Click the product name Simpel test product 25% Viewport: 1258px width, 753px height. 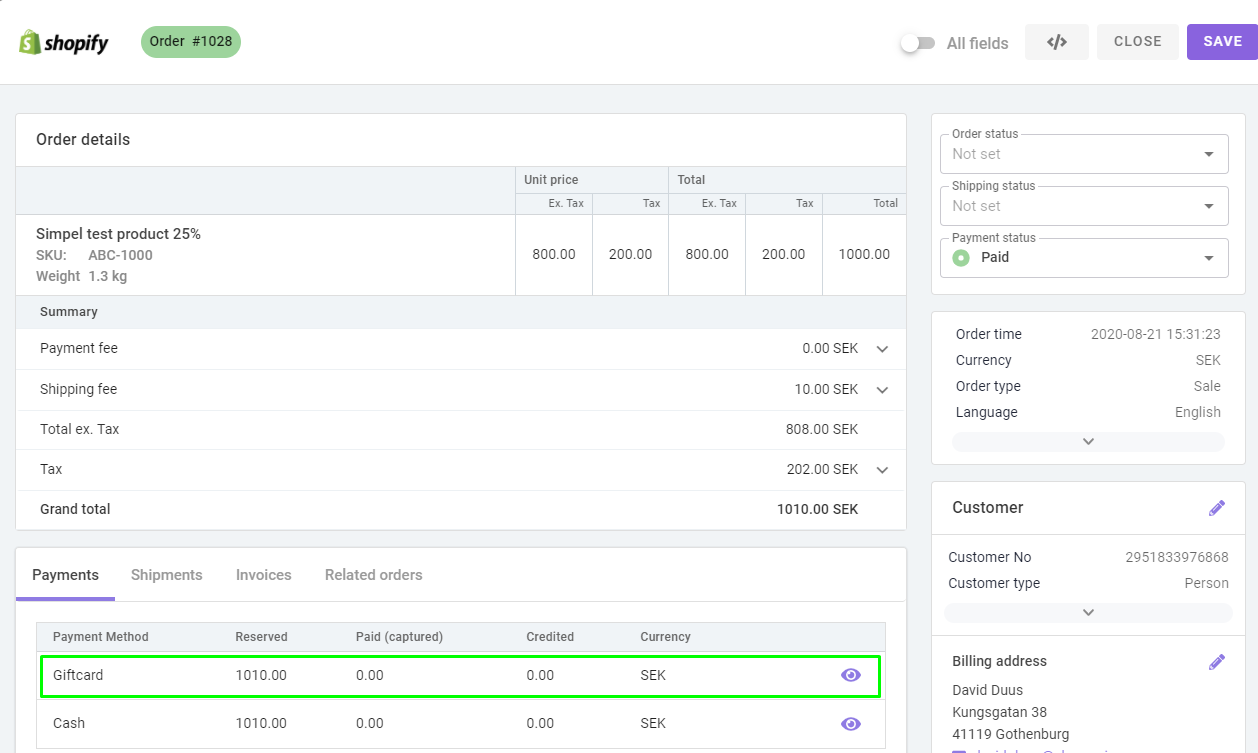[118, 234]
